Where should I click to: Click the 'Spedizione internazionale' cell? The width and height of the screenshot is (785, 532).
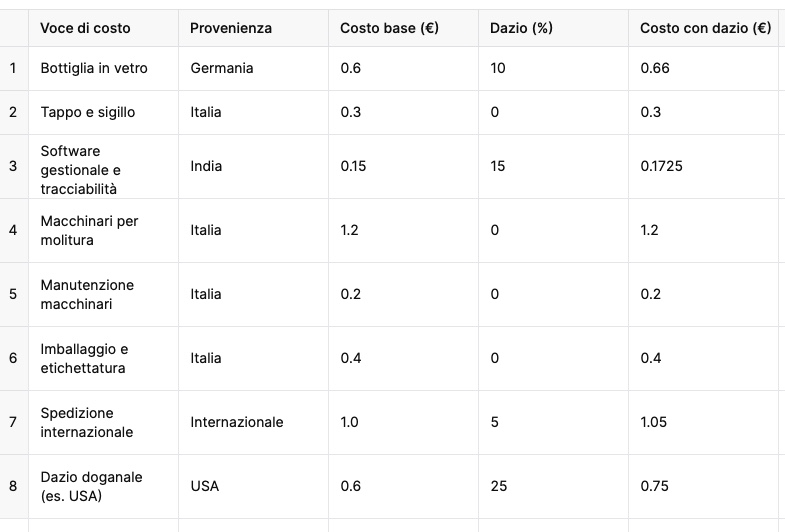click(x=86, y=422)
